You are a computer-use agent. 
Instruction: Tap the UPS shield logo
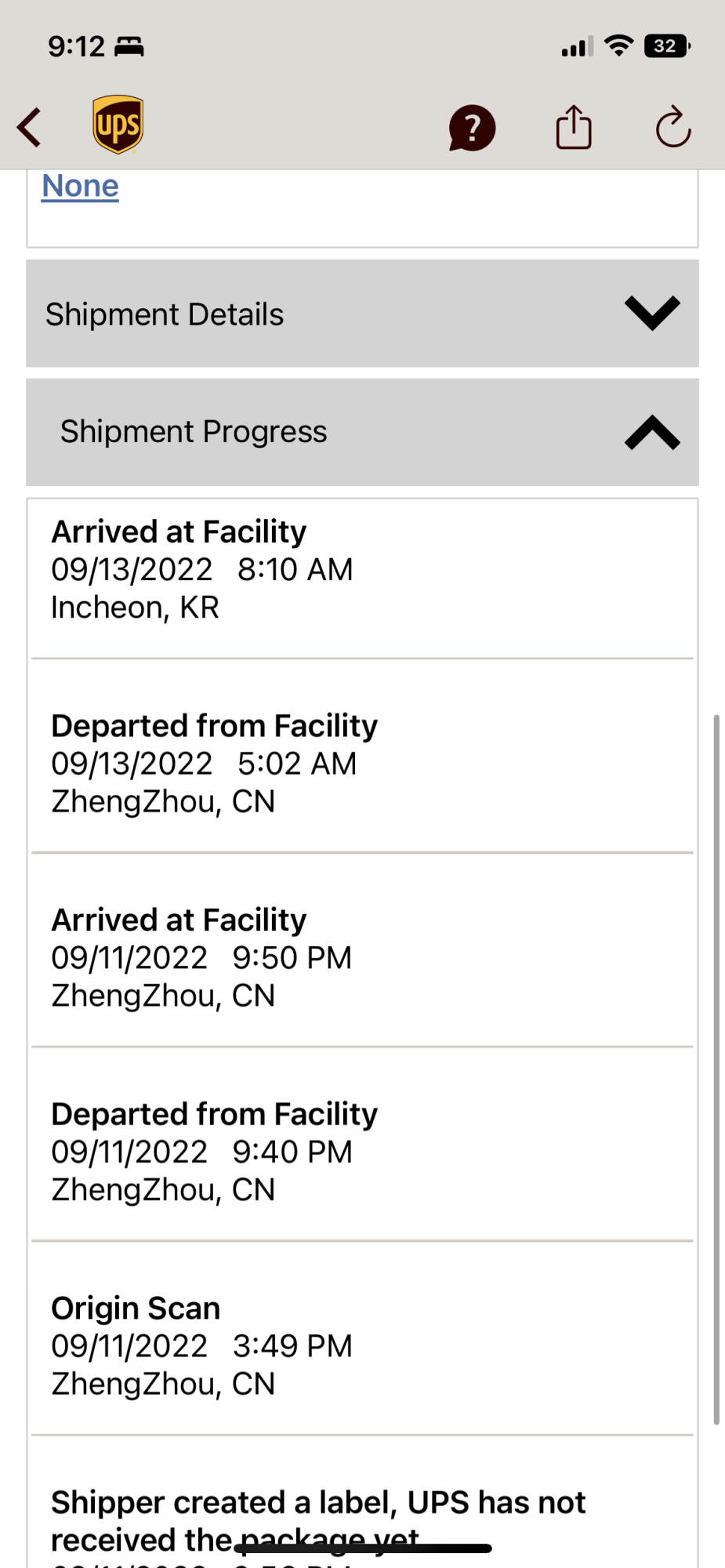pos(118,125)
